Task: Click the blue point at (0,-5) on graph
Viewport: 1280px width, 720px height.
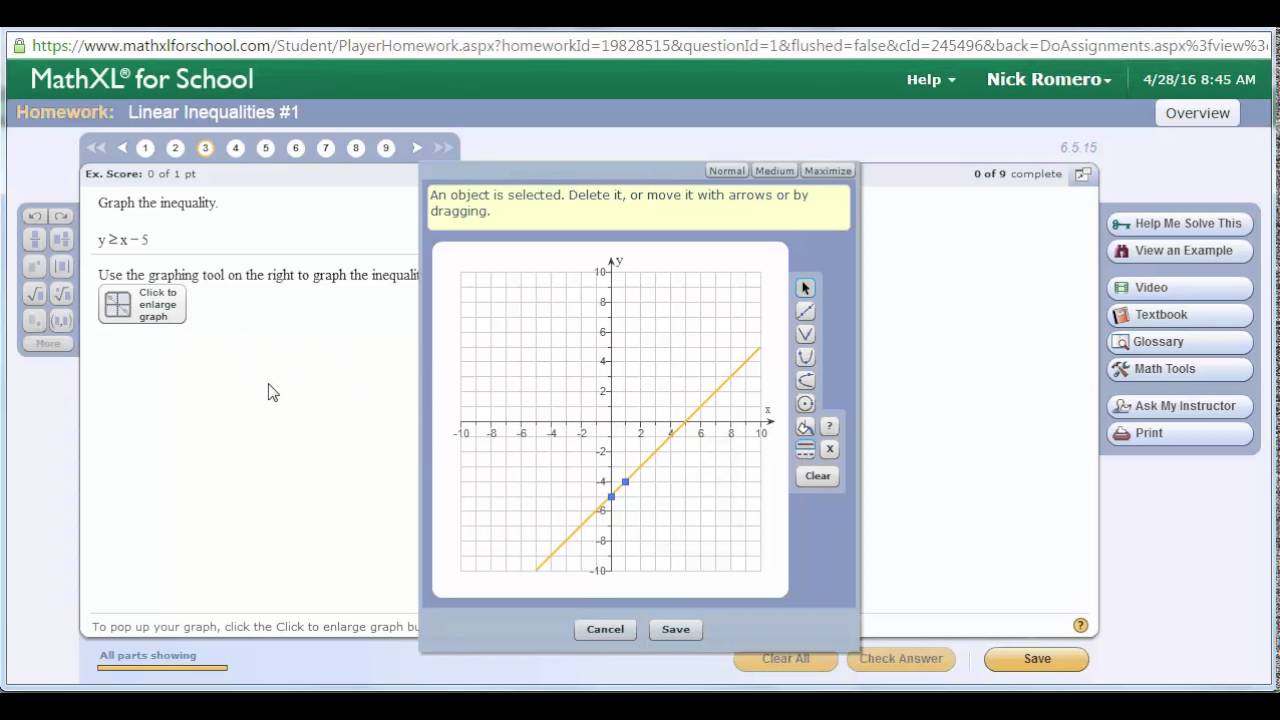Action: click(x=611, y=497)
